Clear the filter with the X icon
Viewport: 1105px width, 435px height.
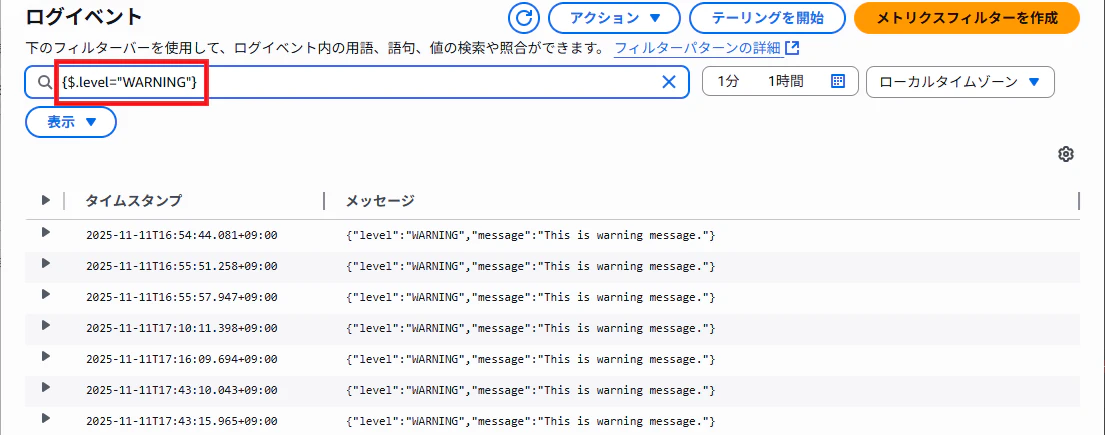[x=669, y=82]
